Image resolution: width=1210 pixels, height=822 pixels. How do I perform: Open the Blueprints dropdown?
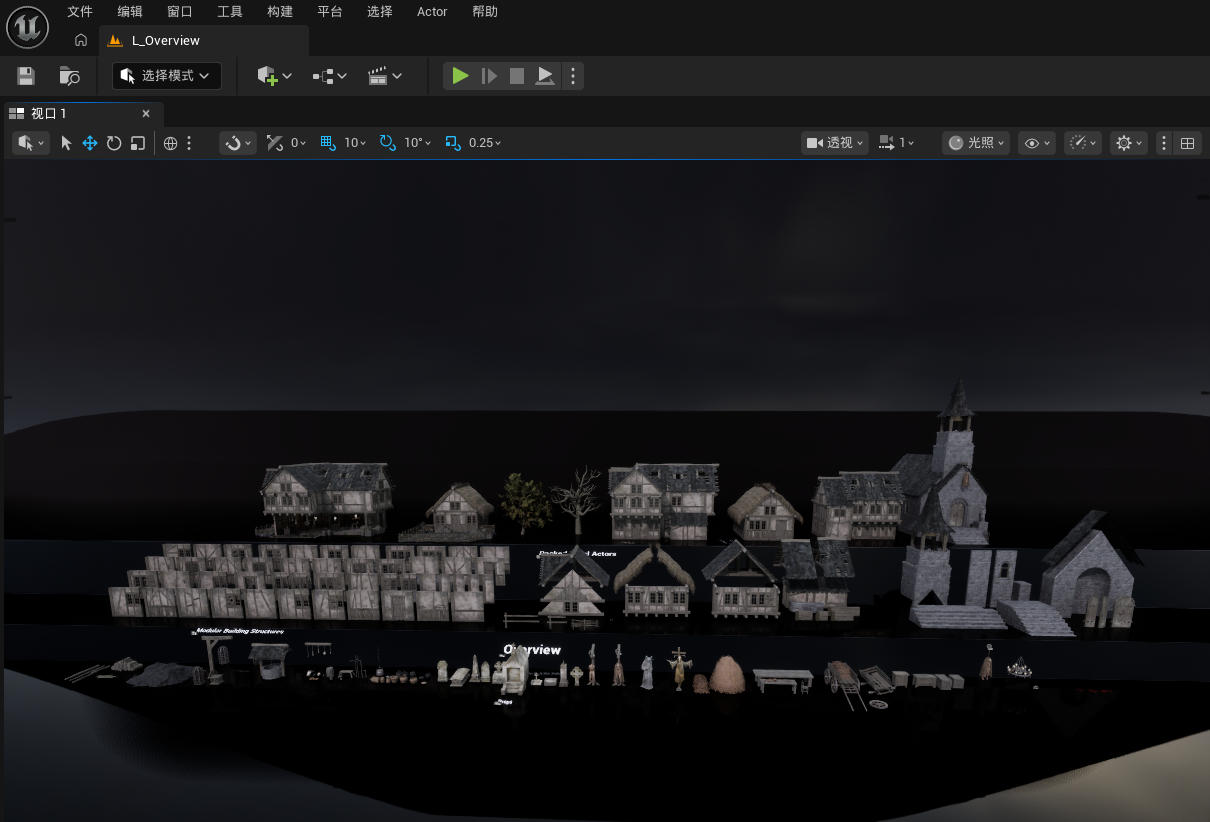pyautogui.click(x=329, y=76)
